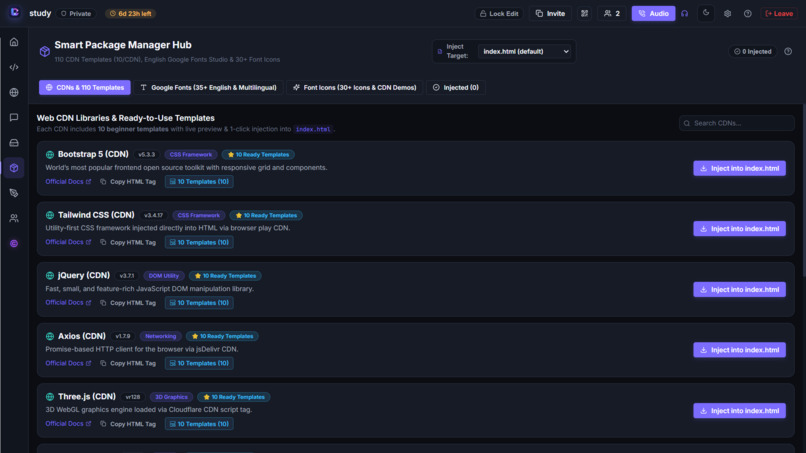Open Axios Official Docs link

point(68,363)
